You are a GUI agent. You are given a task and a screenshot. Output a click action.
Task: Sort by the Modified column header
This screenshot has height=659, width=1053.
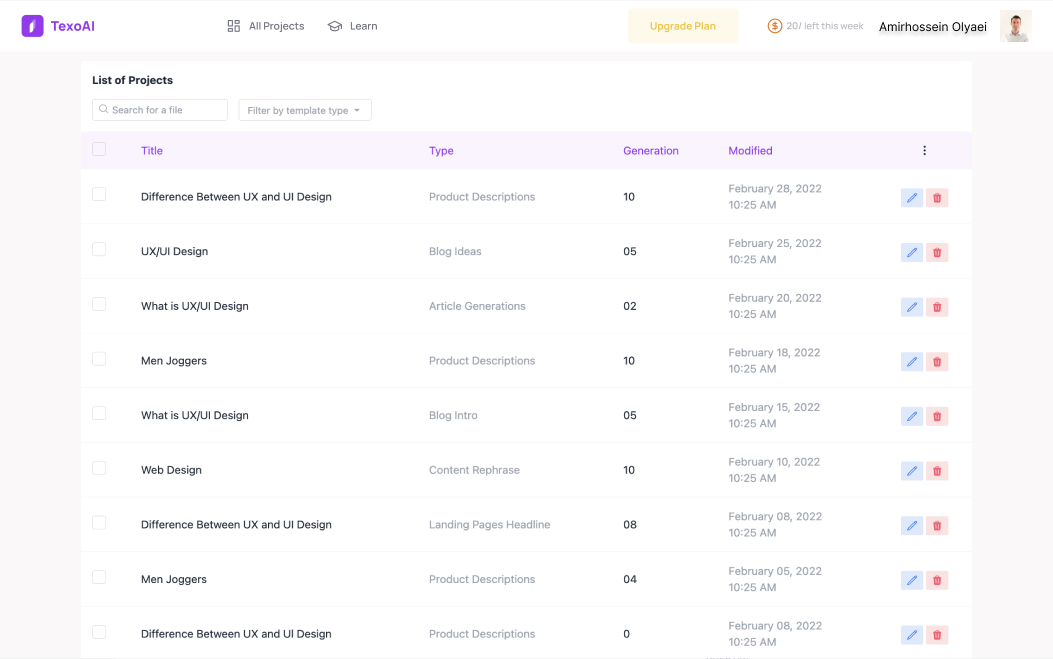[x=750, y=150]
